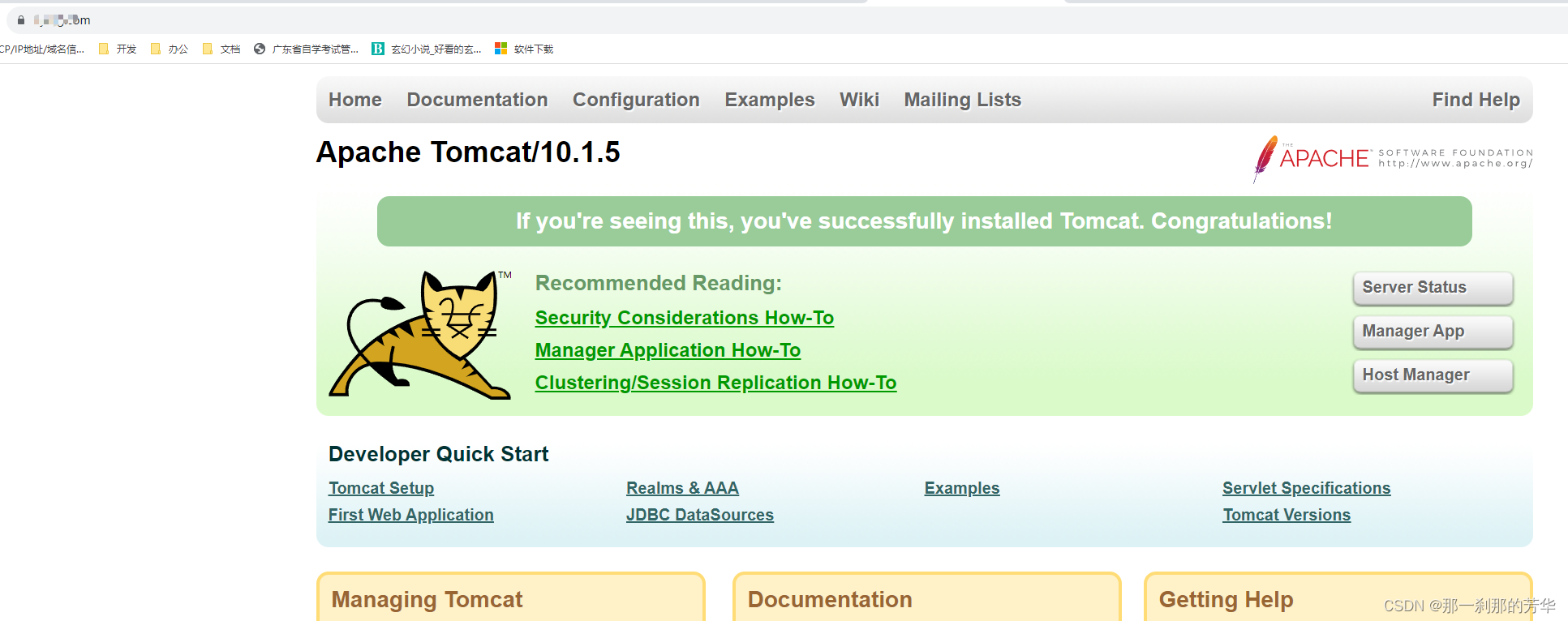
Task: Click the lock icon in address bar
Action: [21, 20]
